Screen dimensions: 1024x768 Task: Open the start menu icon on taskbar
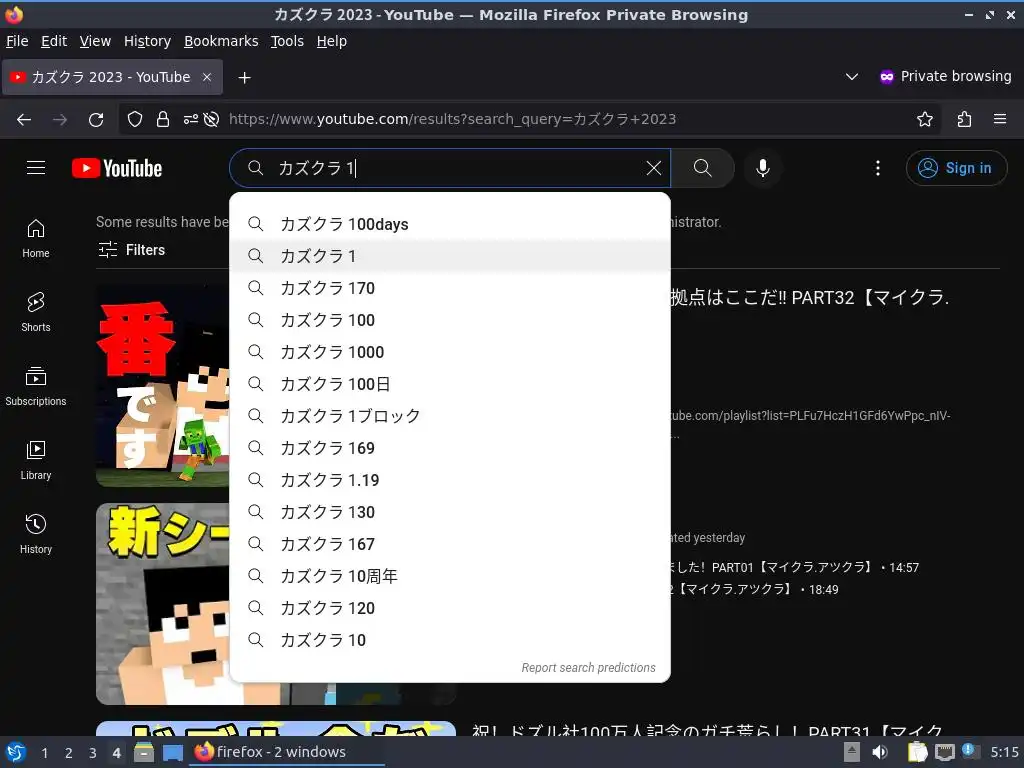pos(16,752)
